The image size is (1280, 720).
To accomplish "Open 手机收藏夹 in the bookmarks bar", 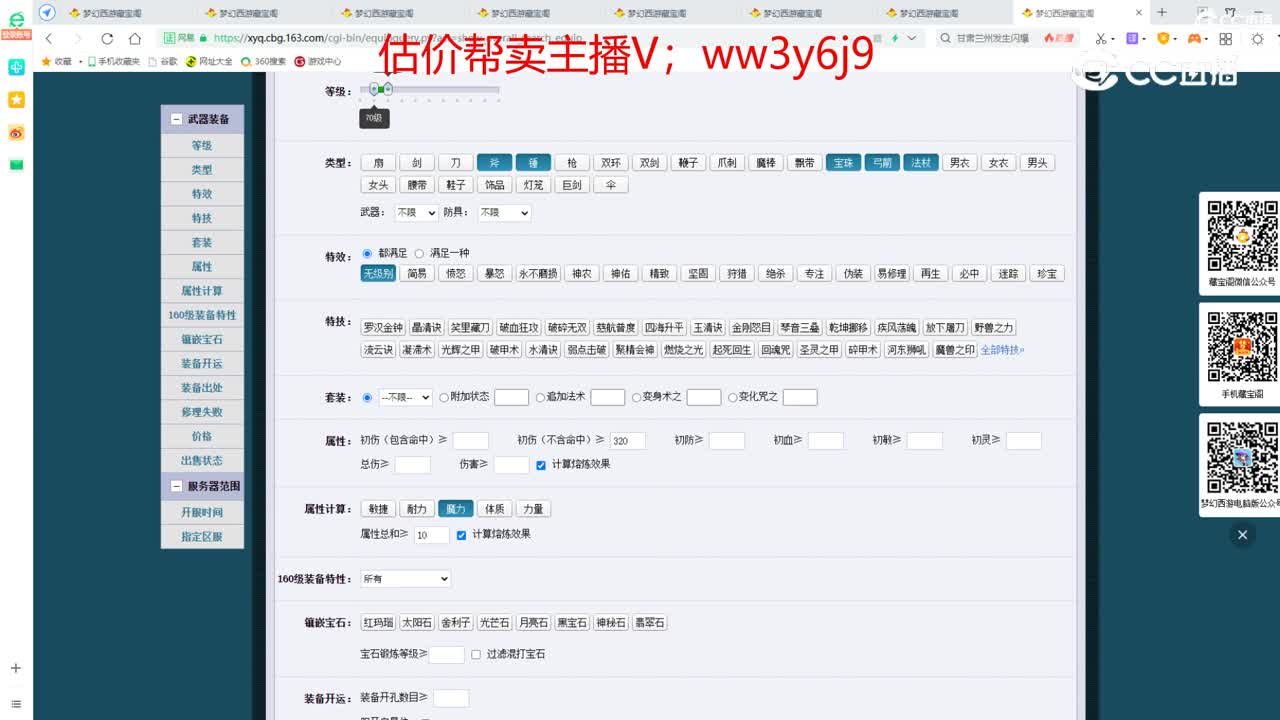I will point(119,60).
